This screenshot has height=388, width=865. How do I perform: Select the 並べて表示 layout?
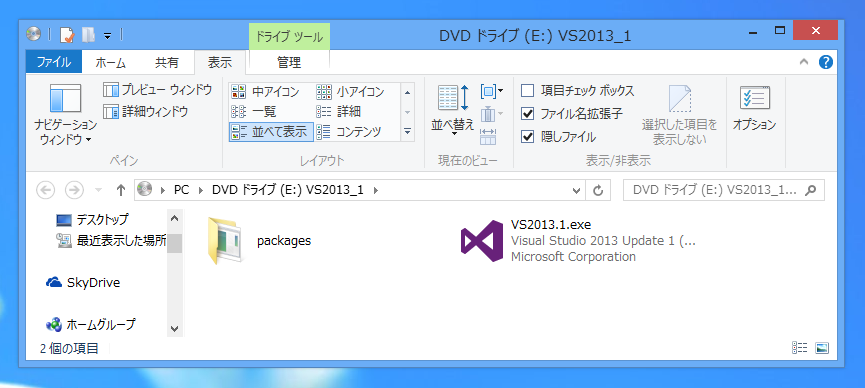pos(271,132)
